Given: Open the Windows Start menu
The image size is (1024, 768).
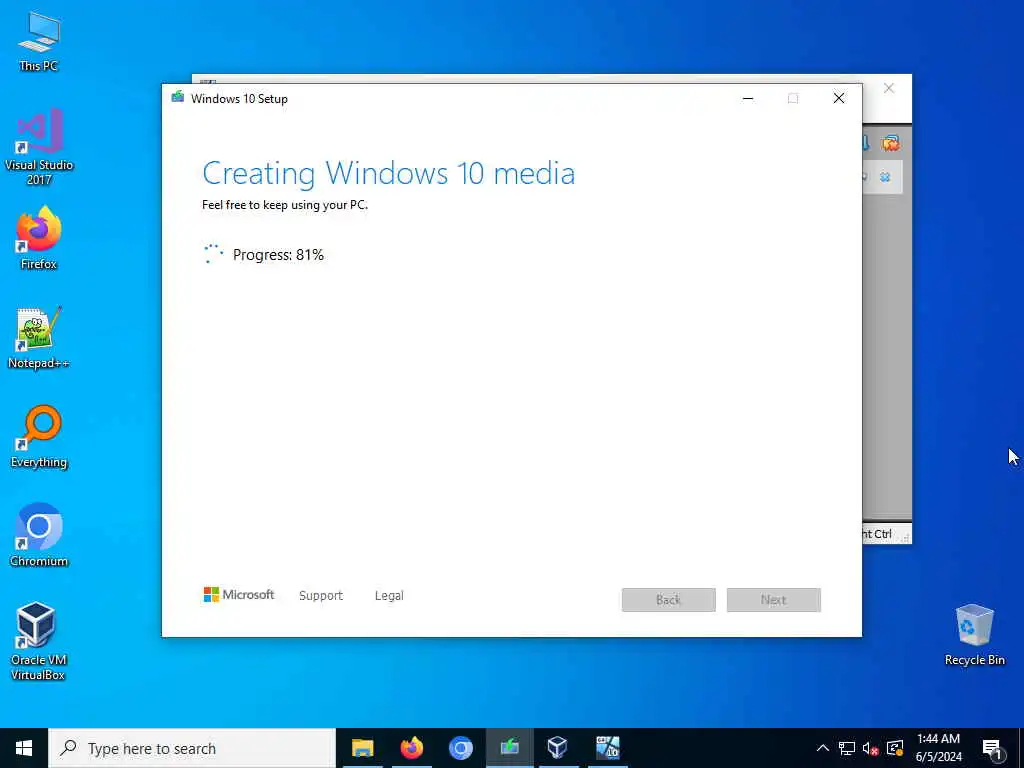Looking at the screenshot, I should [24, 748].
